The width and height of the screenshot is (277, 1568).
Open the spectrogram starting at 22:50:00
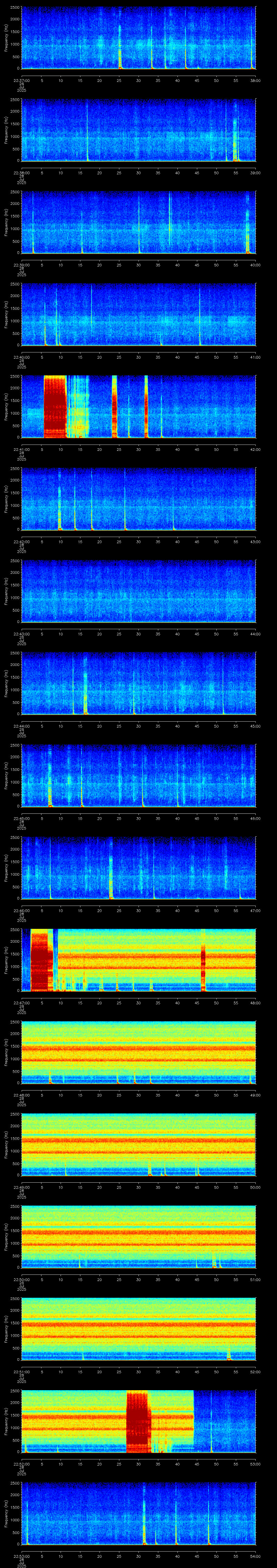(x=138, y=1237)
